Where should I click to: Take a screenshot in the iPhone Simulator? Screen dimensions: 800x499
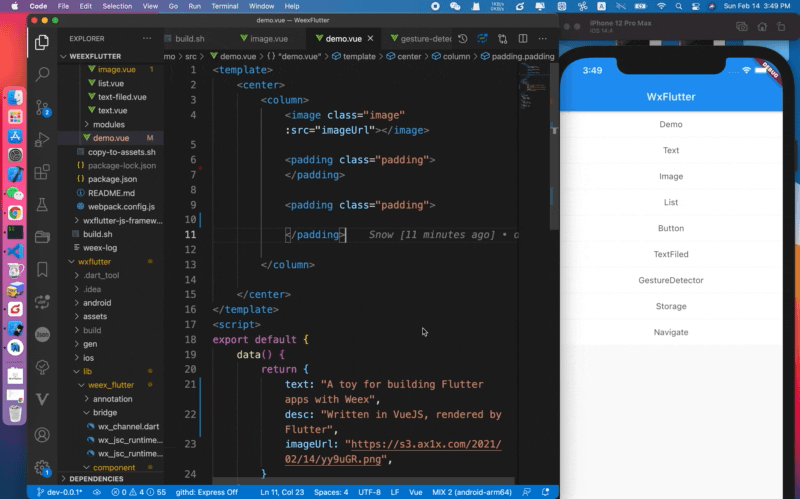point(742,27)
